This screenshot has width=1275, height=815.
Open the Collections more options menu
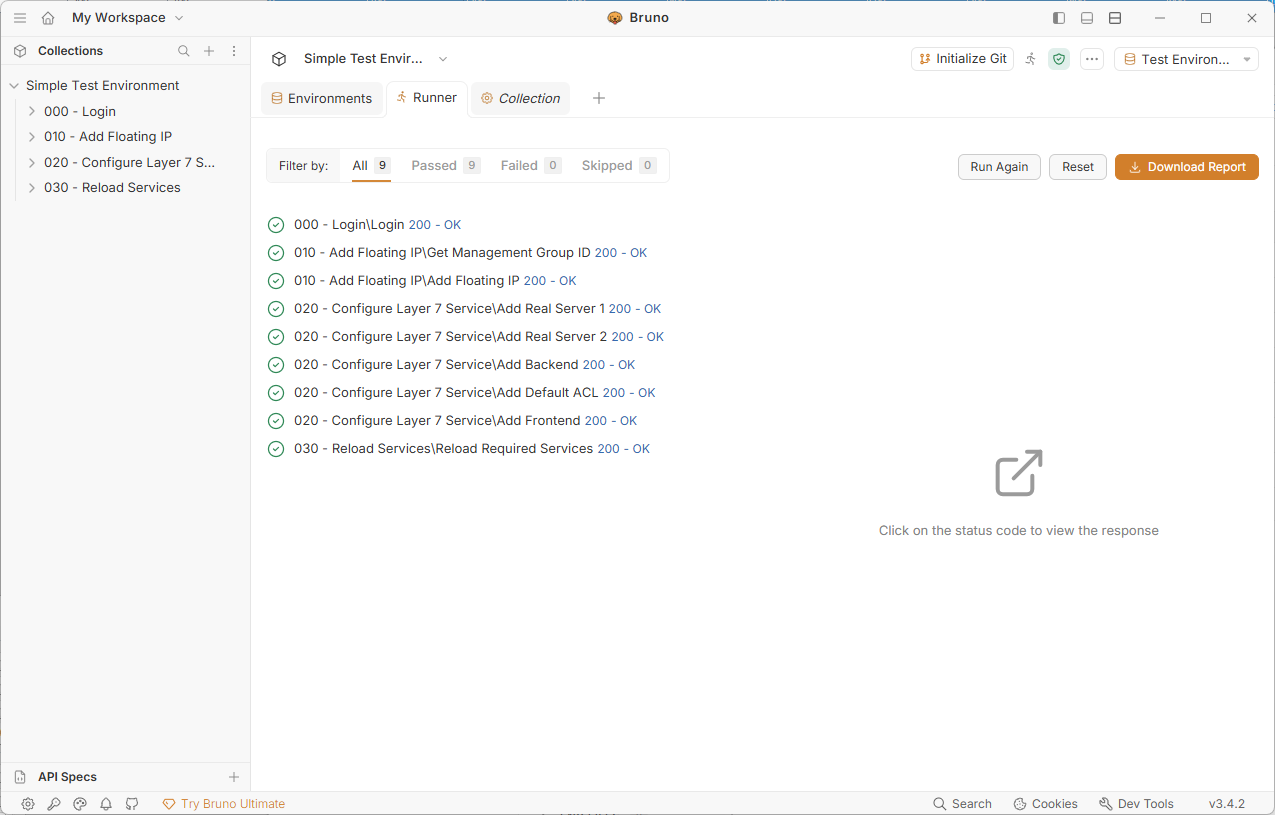click(234, 51)
